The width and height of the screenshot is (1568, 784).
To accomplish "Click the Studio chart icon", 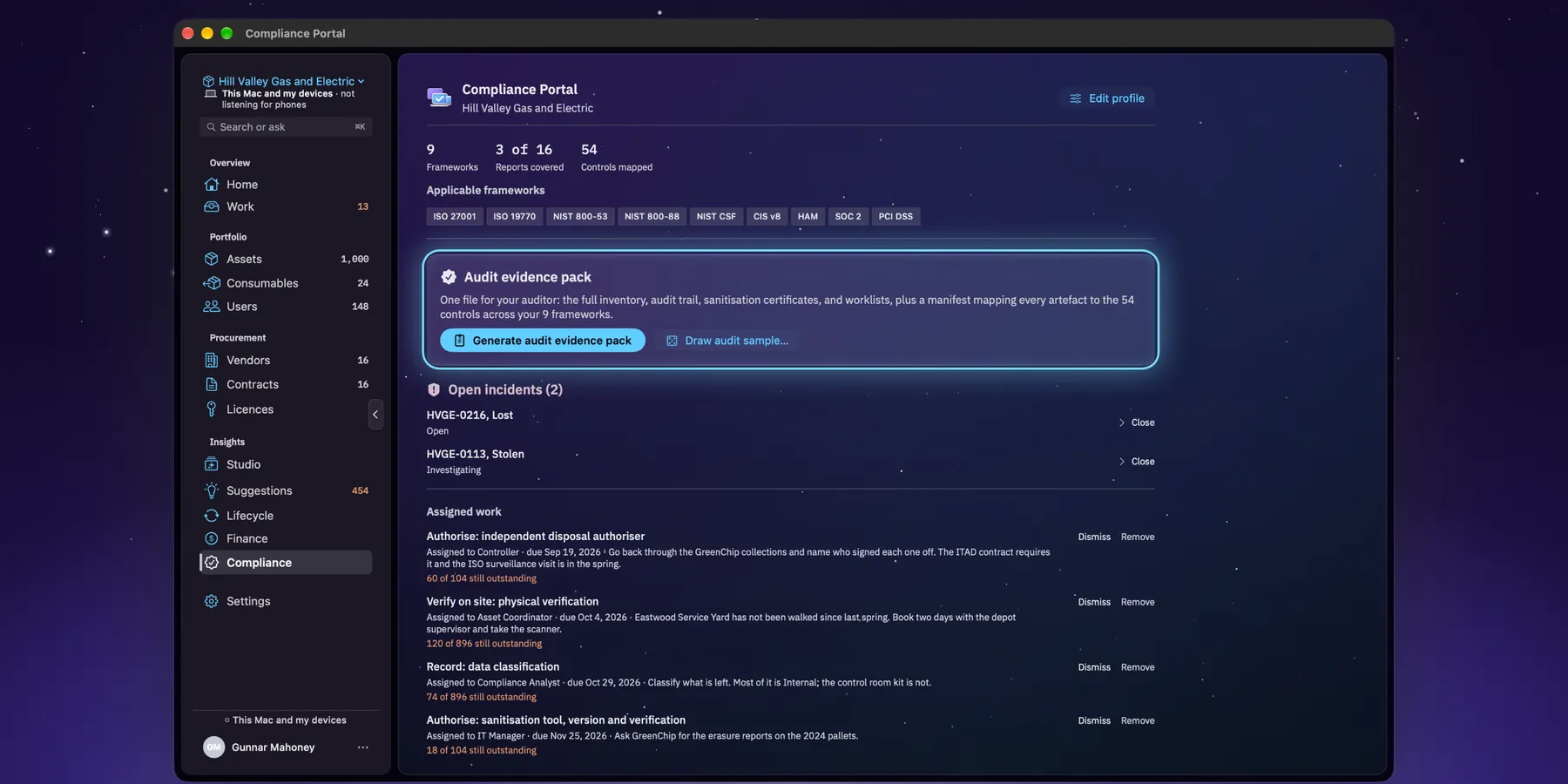I will 211,464.
